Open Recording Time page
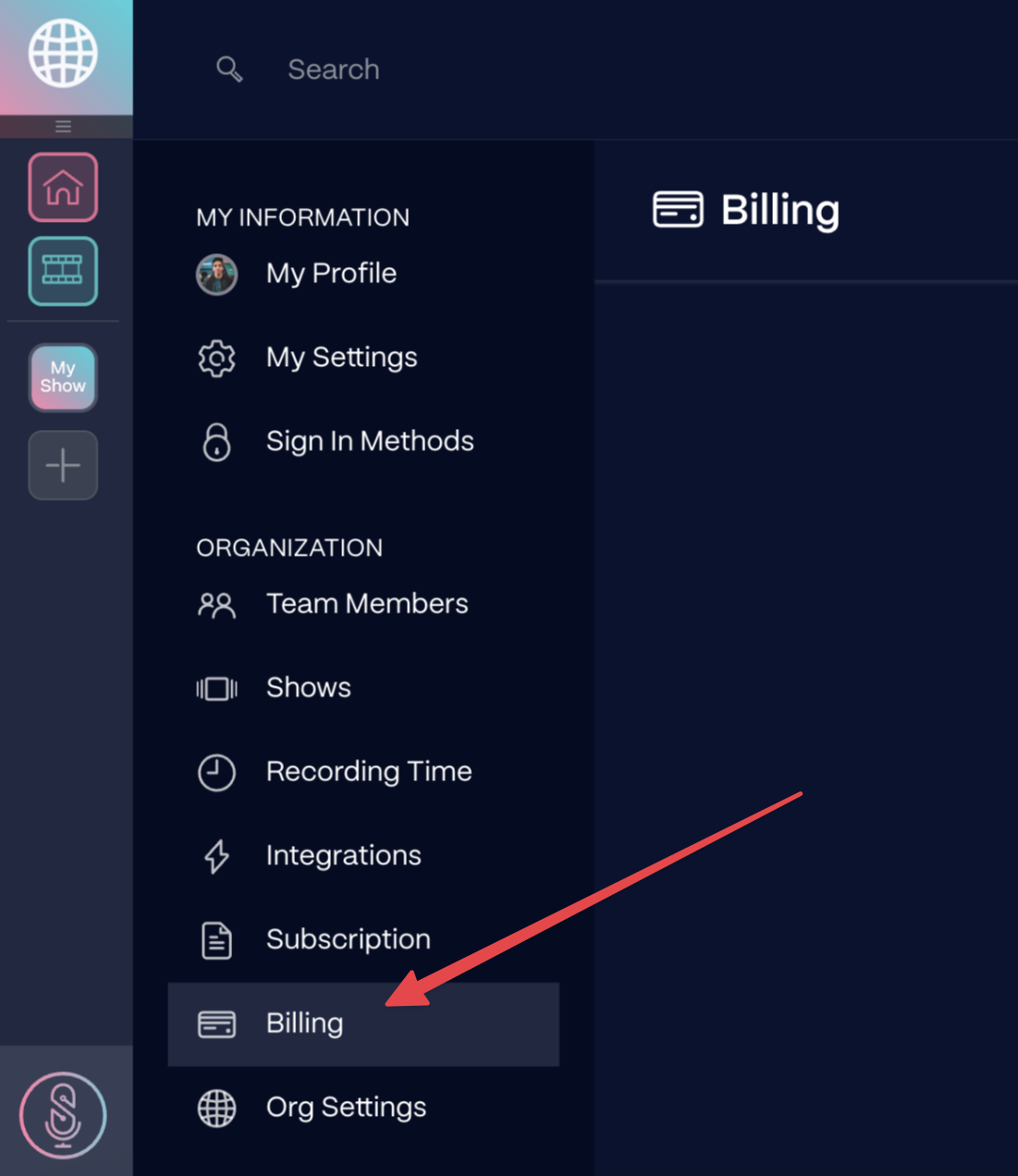The image size is (1018, 1176). (x=363, y=772)
